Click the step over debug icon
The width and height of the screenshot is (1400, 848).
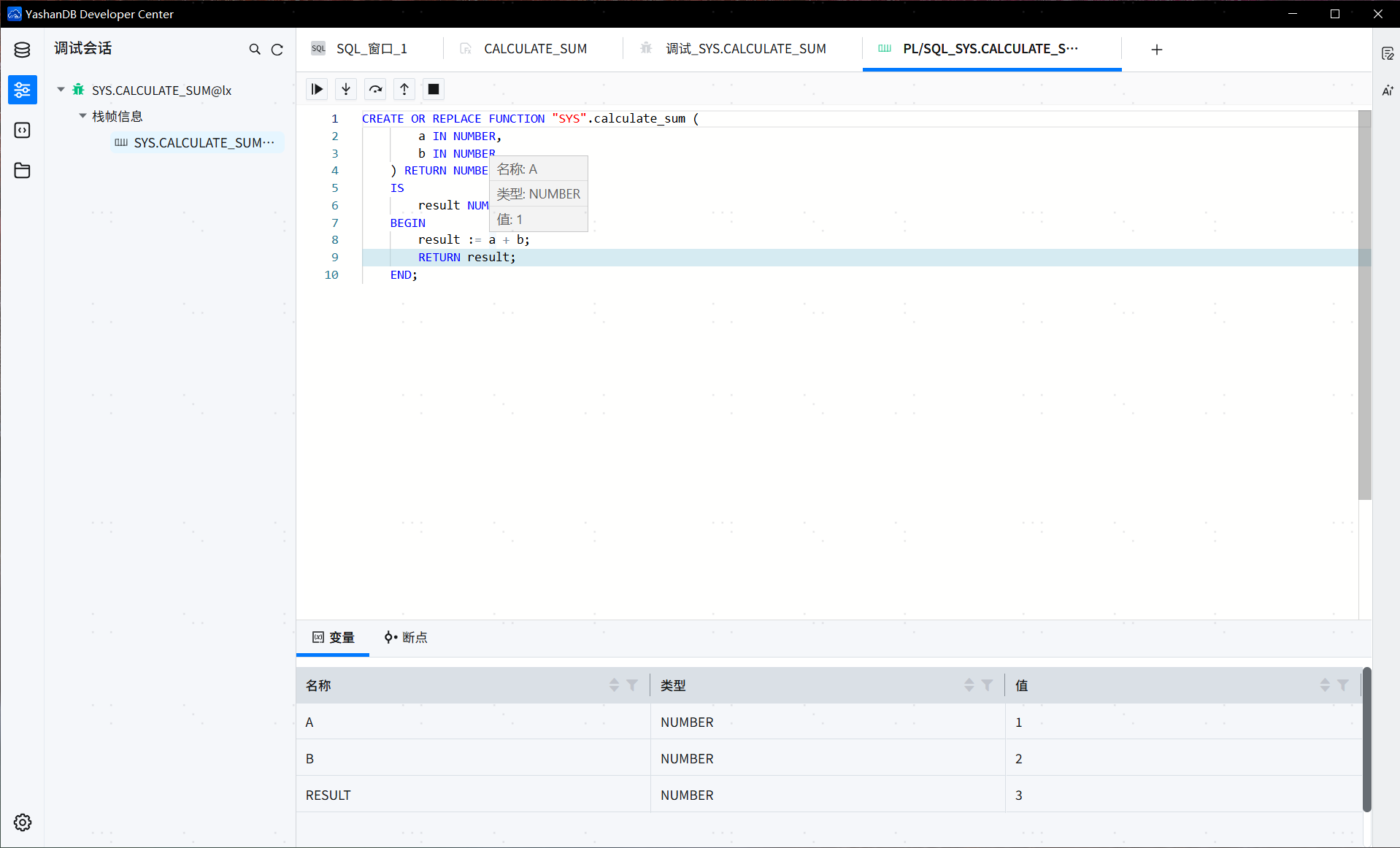point(375,89)
